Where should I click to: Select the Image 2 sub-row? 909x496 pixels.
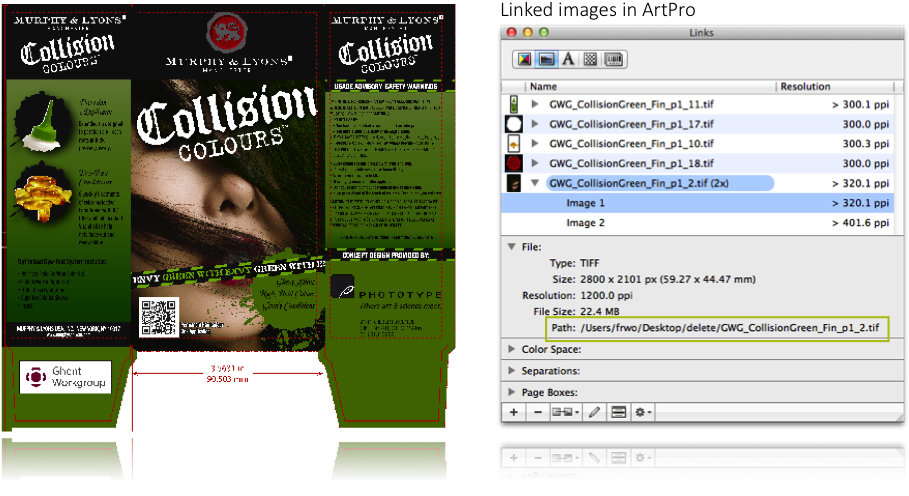(696, 223)
